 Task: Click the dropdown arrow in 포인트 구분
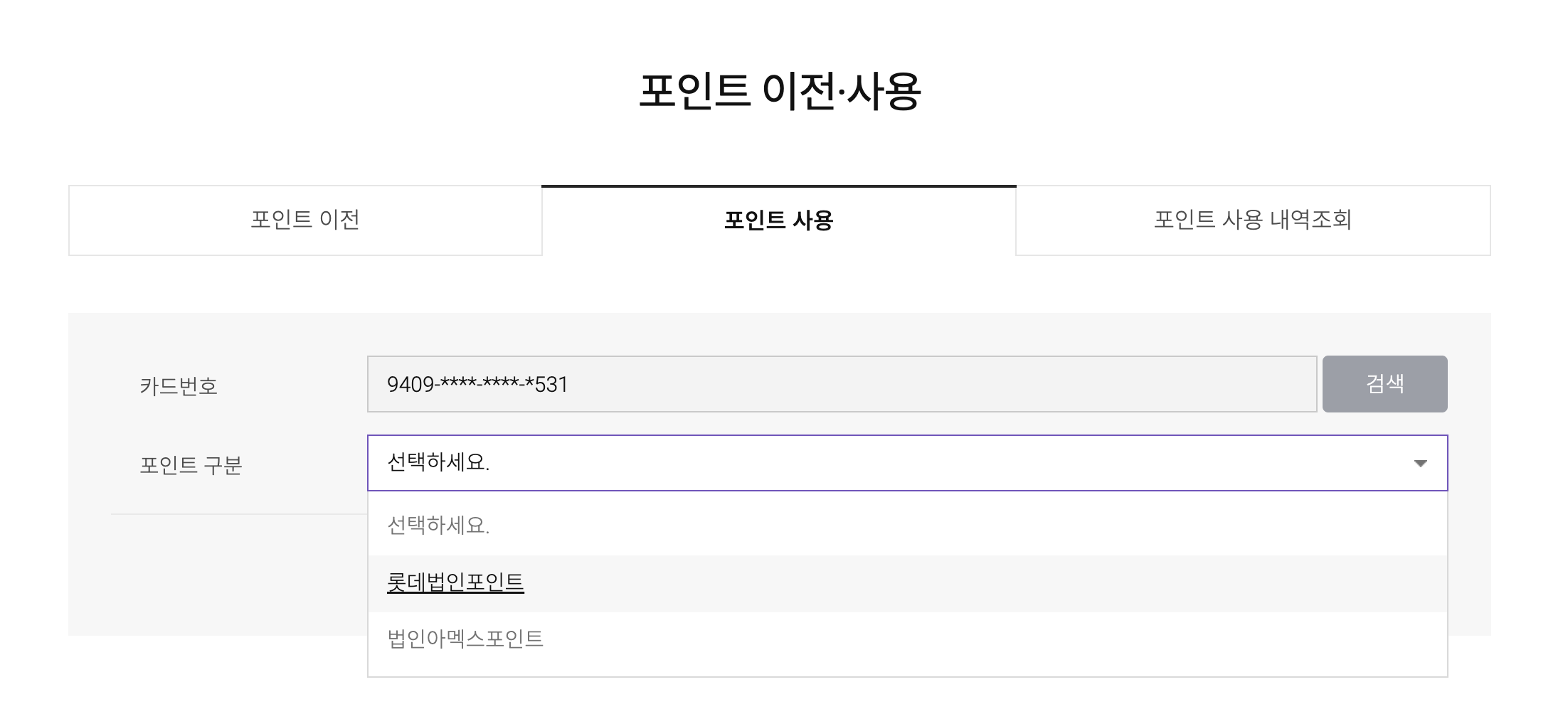point(1420,464)
